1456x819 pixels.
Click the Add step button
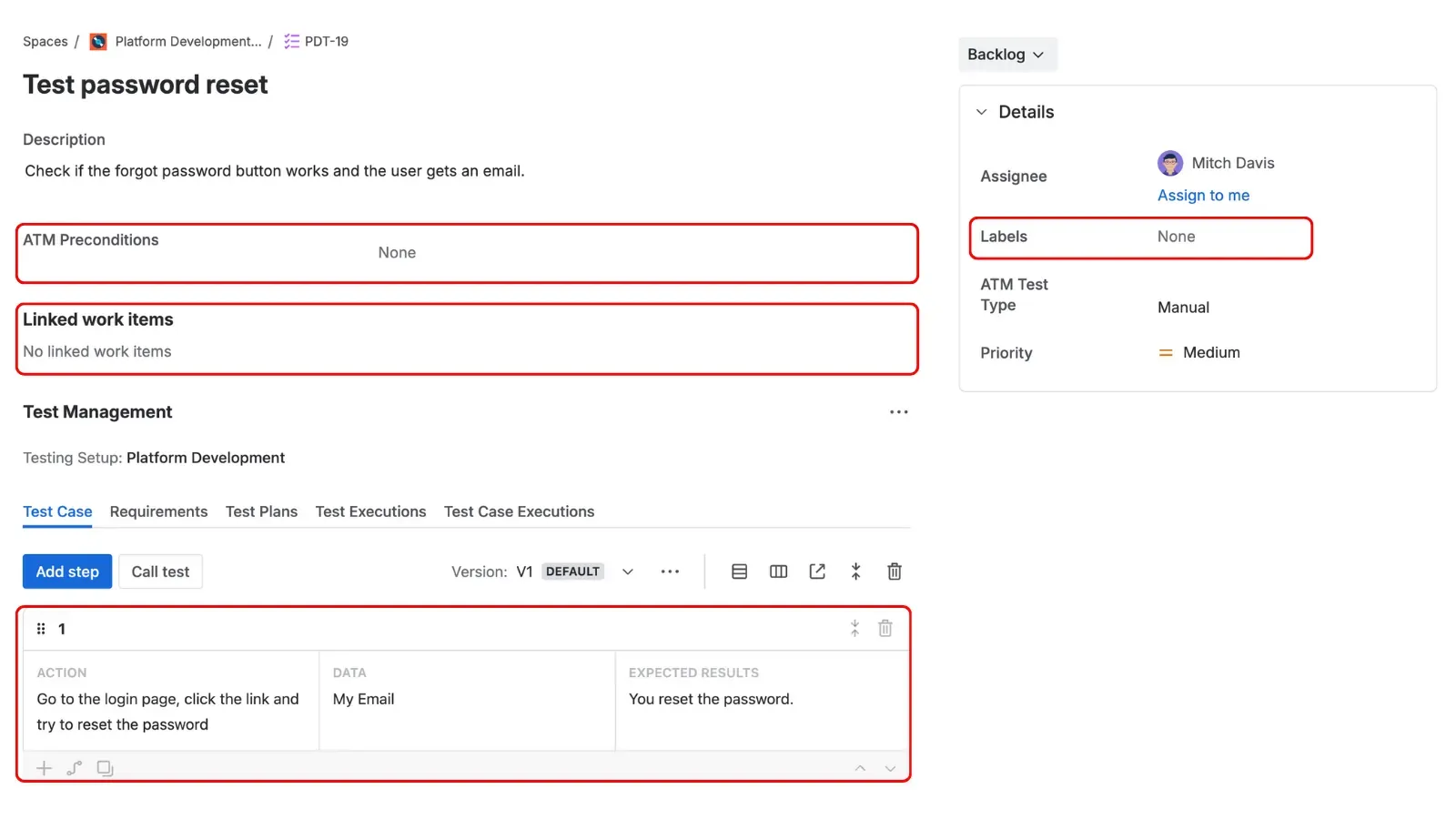66,571
